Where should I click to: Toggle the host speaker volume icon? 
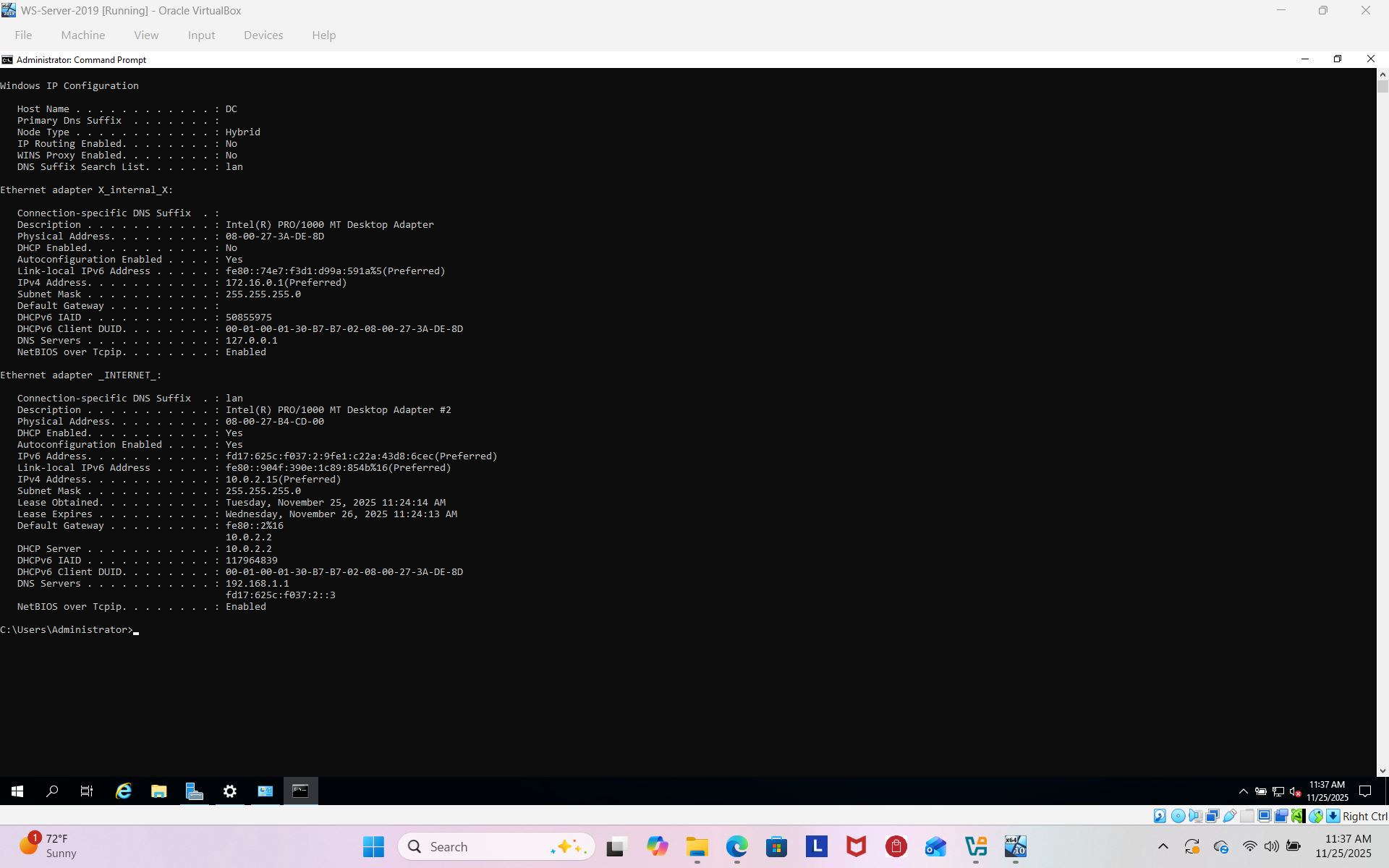pos(1271,846)
